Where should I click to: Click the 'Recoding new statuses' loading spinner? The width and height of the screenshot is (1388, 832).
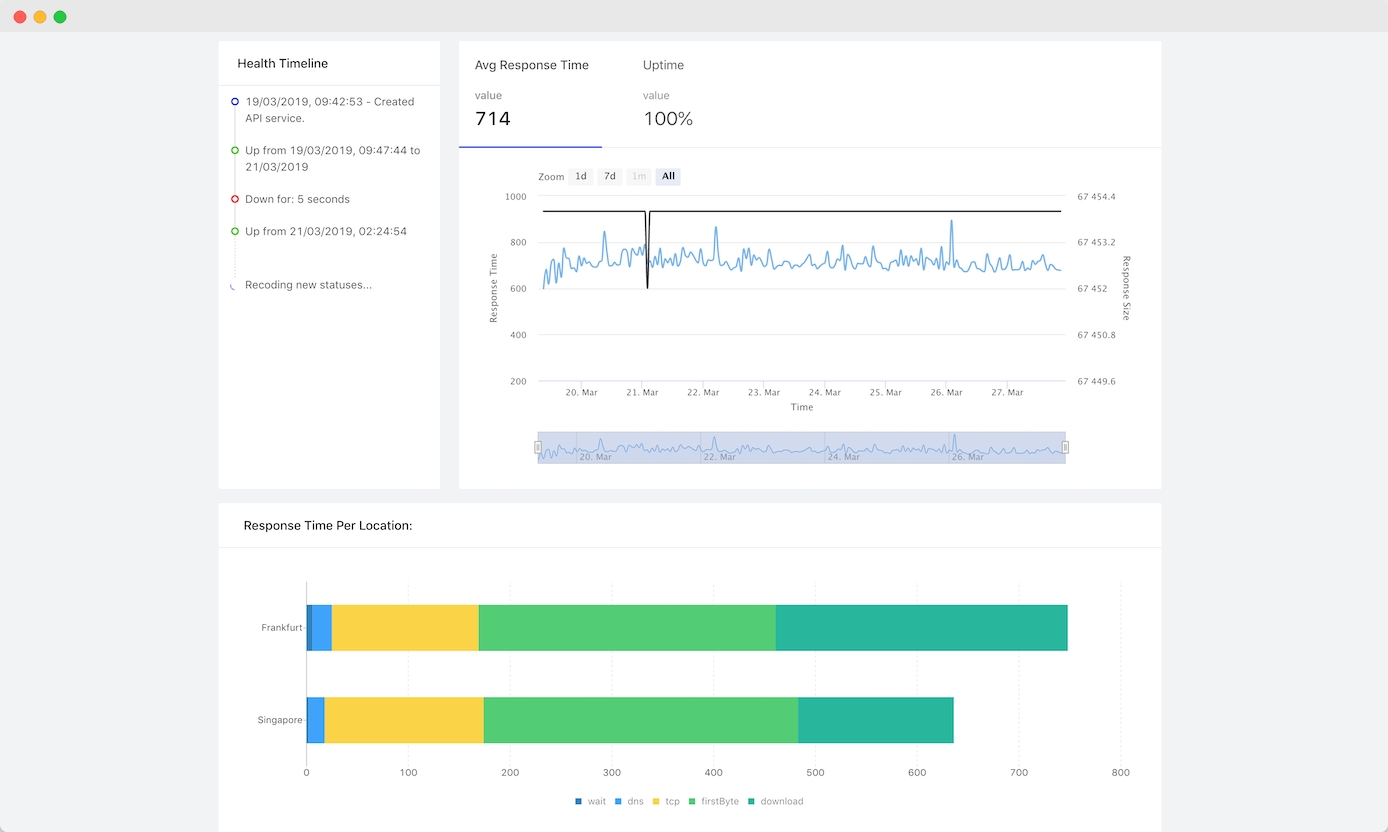pos(233,286)
